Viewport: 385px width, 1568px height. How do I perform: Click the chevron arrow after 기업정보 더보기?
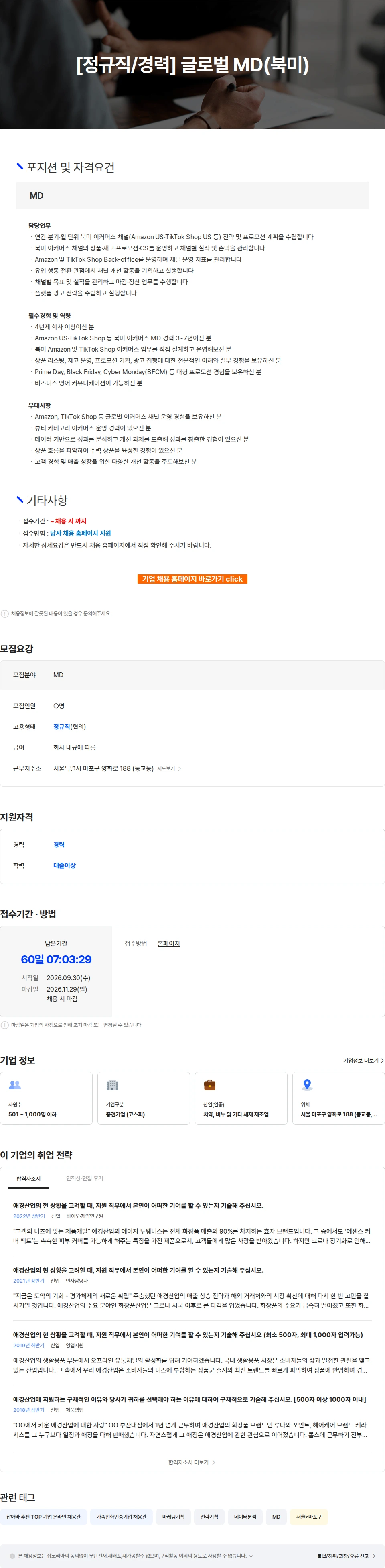tap(382, 1060)
